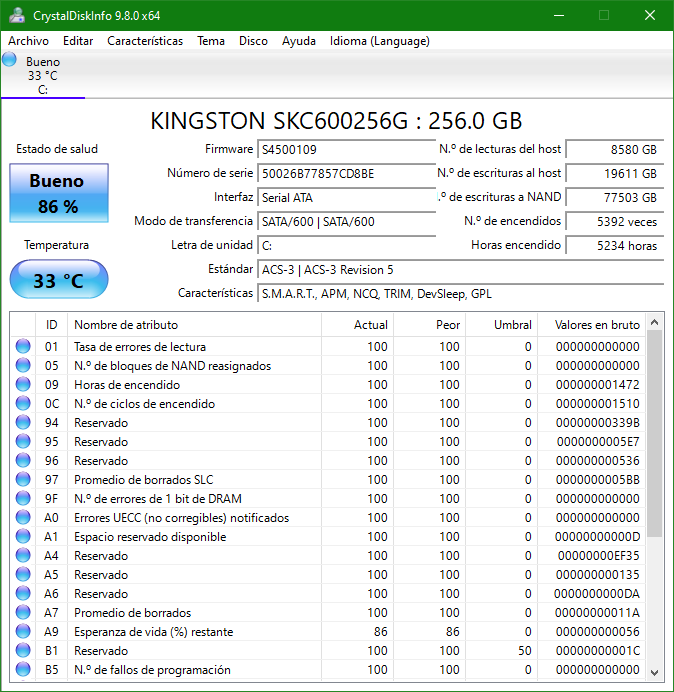Click the Número de serie field

click(332, 173)
